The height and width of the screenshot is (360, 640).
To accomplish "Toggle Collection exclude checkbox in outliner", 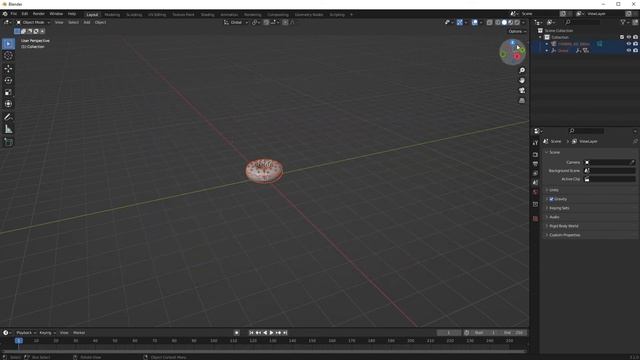I will click(x=622, y=37).
